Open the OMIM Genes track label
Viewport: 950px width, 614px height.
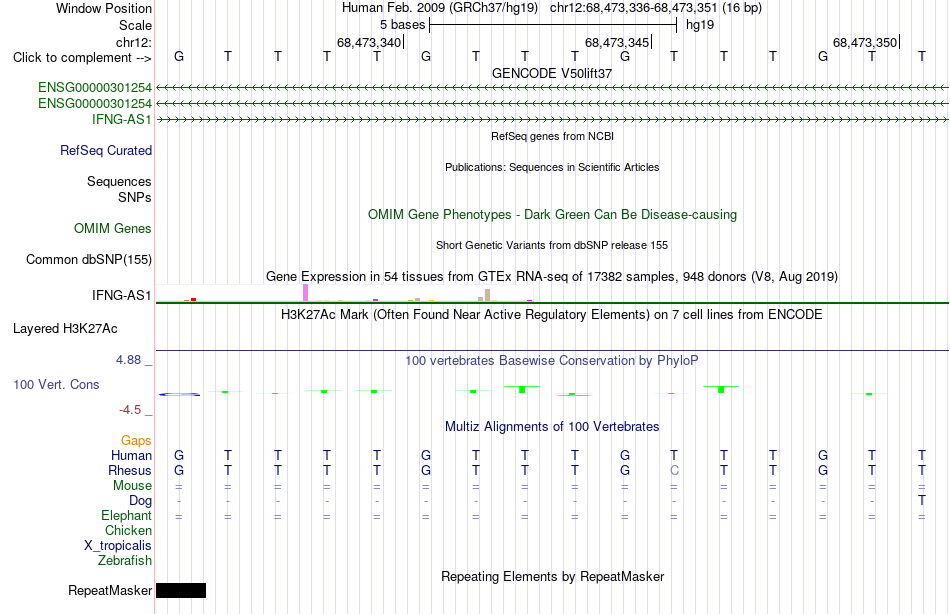coord(112,229)
